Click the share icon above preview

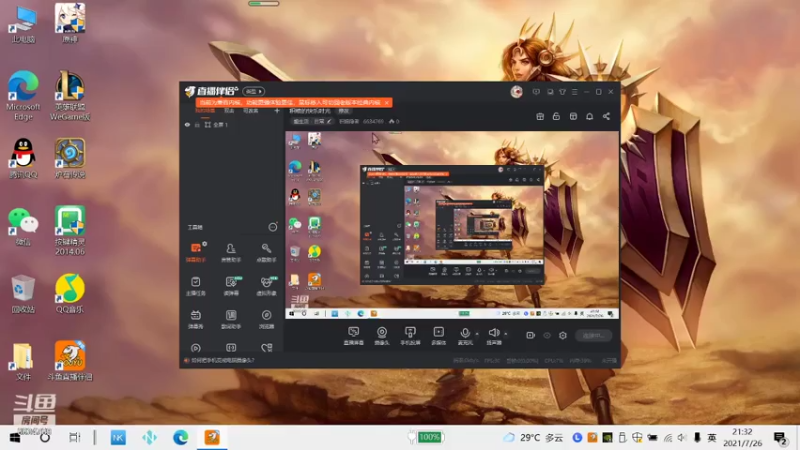[x=606, y=116]
